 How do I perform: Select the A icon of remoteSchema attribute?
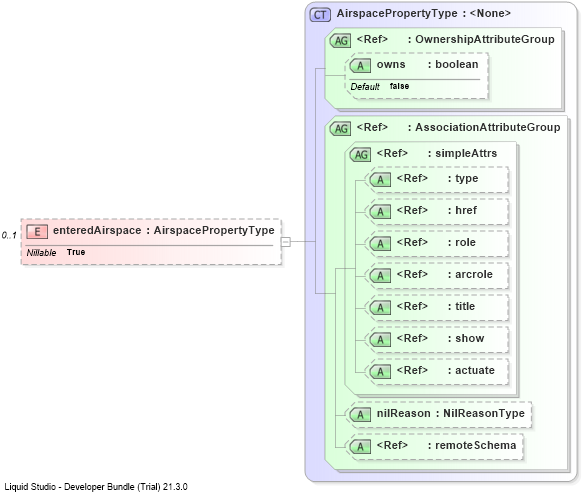360,447
